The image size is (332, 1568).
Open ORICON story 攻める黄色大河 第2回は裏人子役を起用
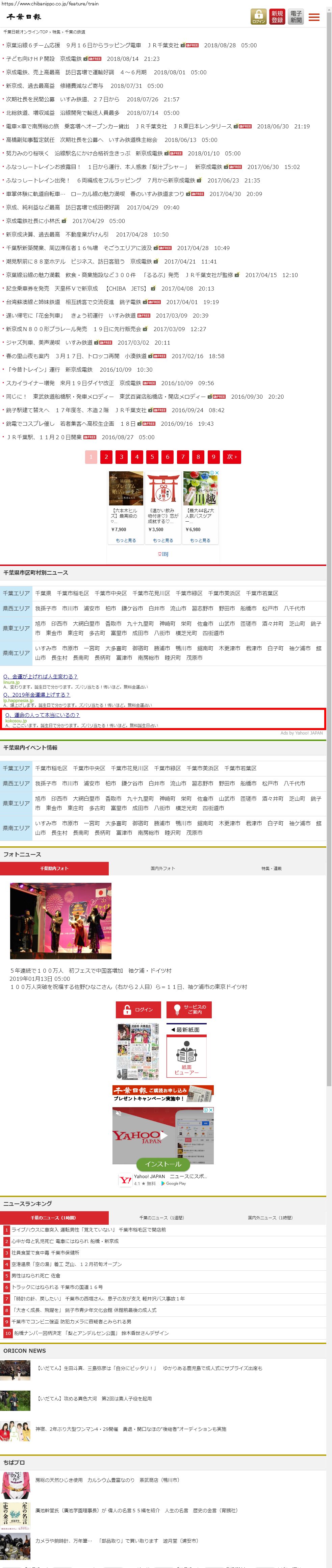93,1398
